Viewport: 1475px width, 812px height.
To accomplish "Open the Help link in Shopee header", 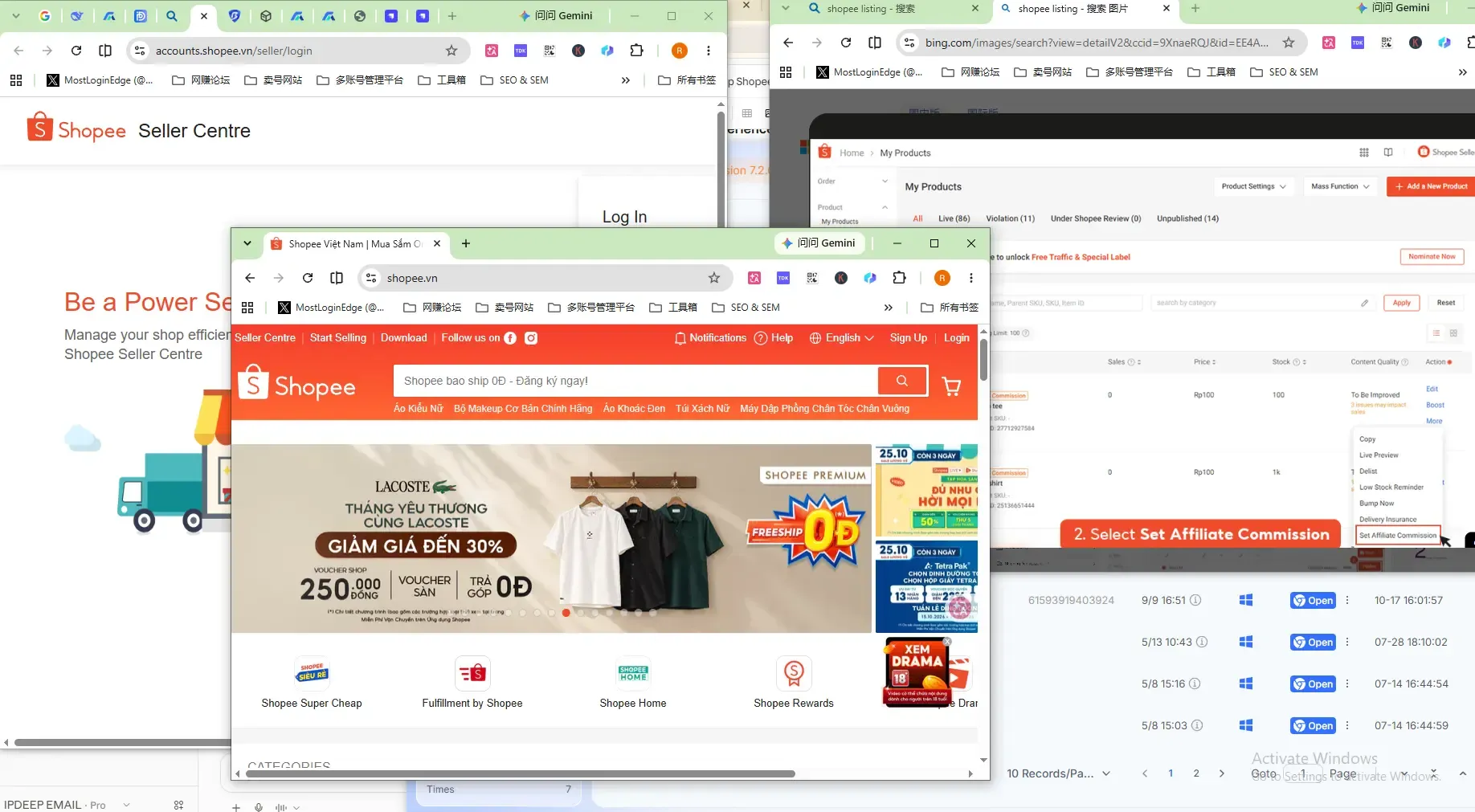I will click(x=774, y=338).
